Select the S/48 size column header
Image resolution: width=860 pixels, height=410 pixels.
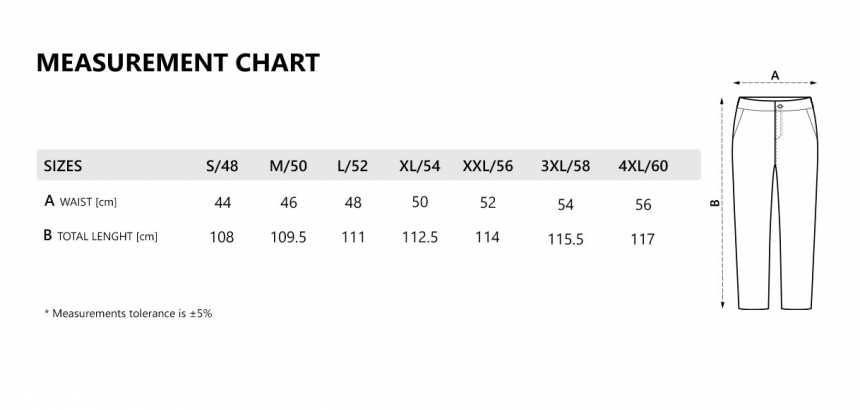(x=222, y=166)
